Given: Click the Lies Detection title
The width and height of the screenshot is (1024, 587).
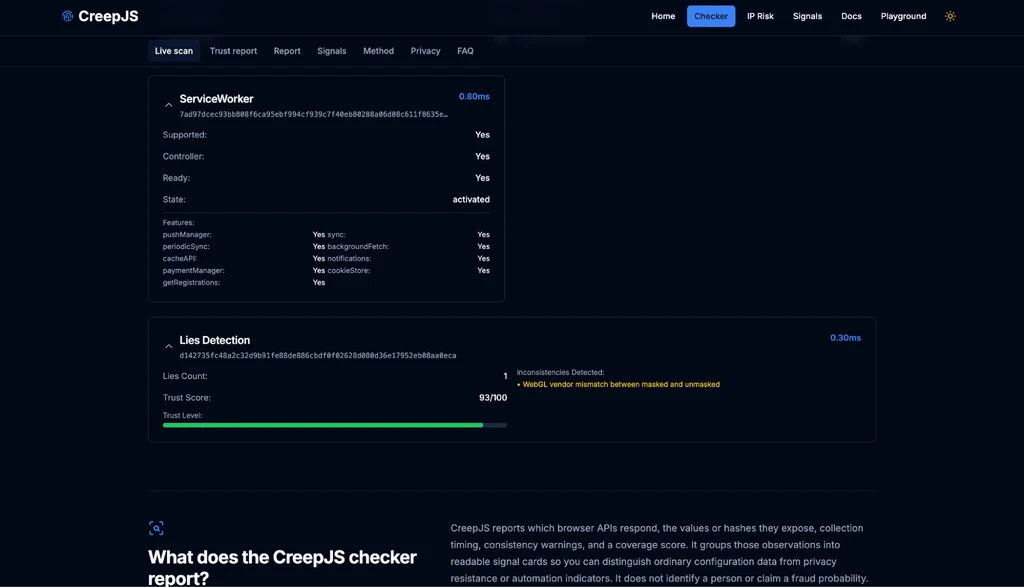Looking at the screenshot, I should click(x=214, y=340).
